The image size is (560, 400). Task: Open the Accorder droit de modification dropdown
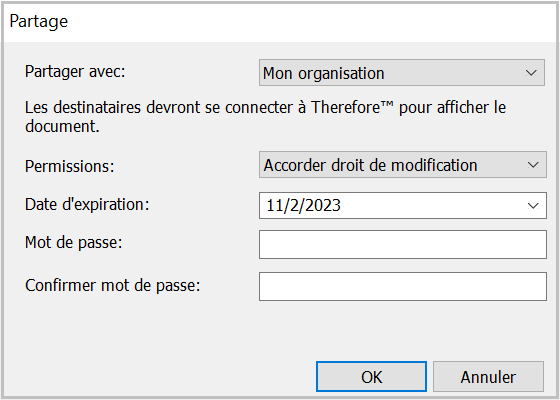tap(402, 165)
